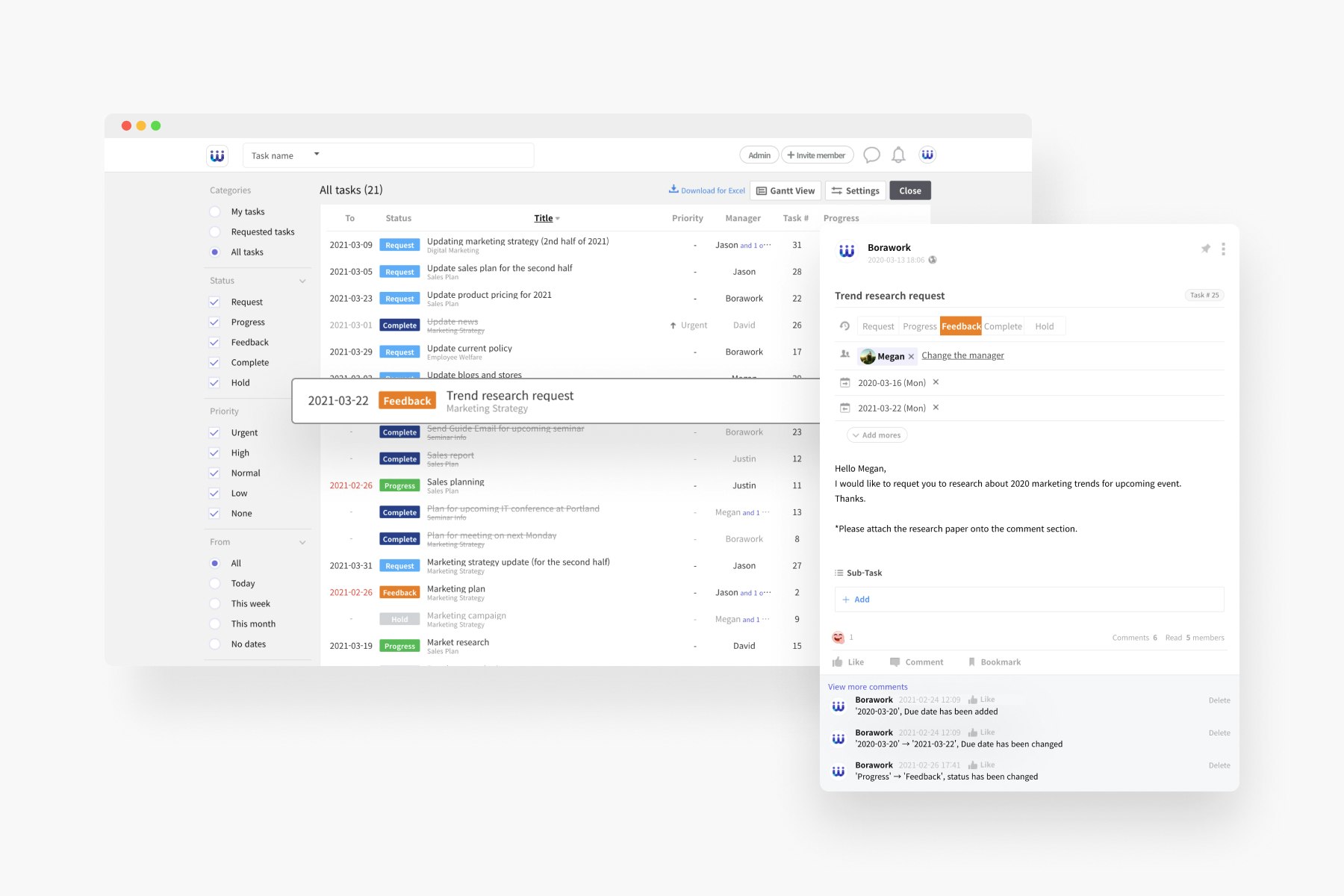Click the due date calendar icon
Screen dimensions: 1344x896
click(x=844, y=408)
